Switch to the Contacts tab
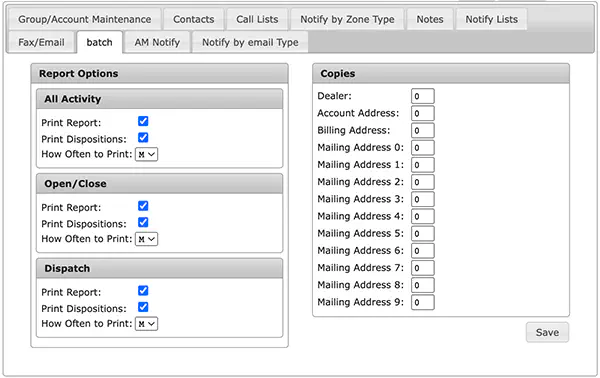 coord(194,19)
